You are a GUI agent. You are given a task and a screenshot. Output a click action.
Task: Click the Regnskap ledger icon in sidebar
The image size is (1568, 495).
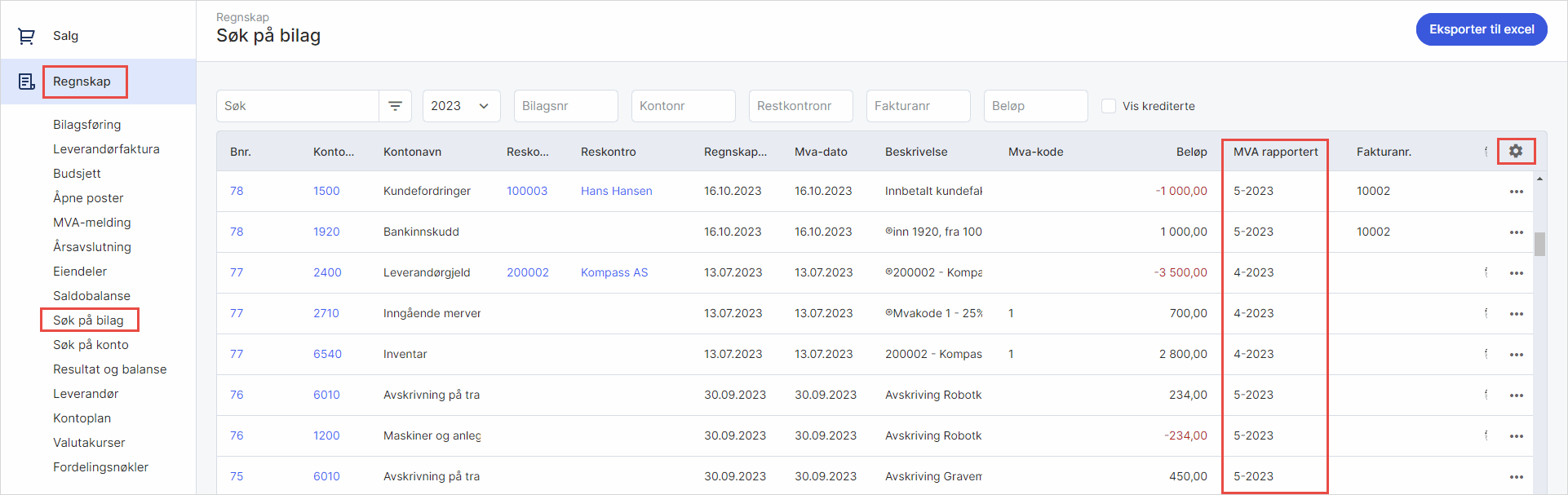click(26, 82)
